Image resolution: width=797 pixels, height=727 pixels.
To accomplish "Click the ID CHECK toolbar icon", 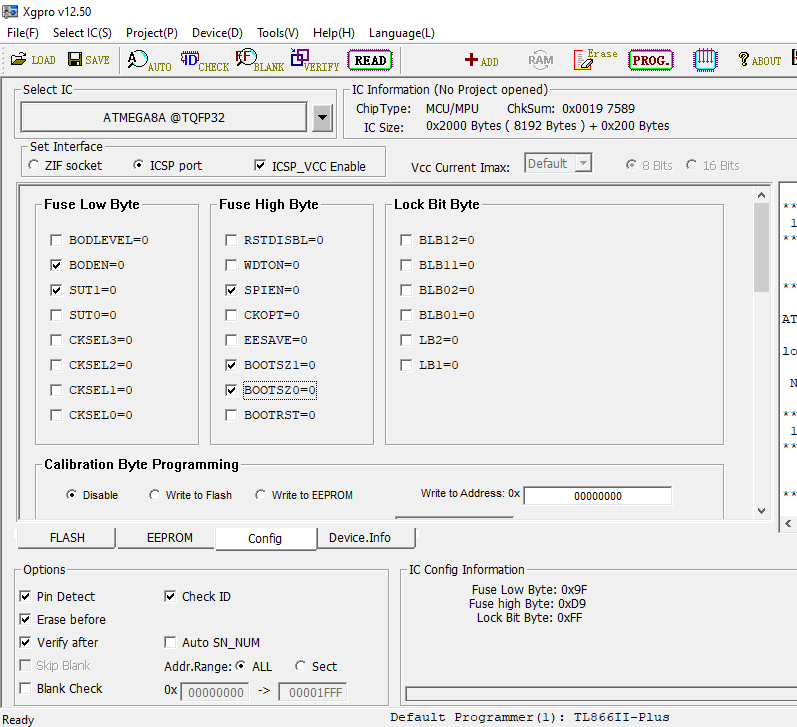I will 204,60.
